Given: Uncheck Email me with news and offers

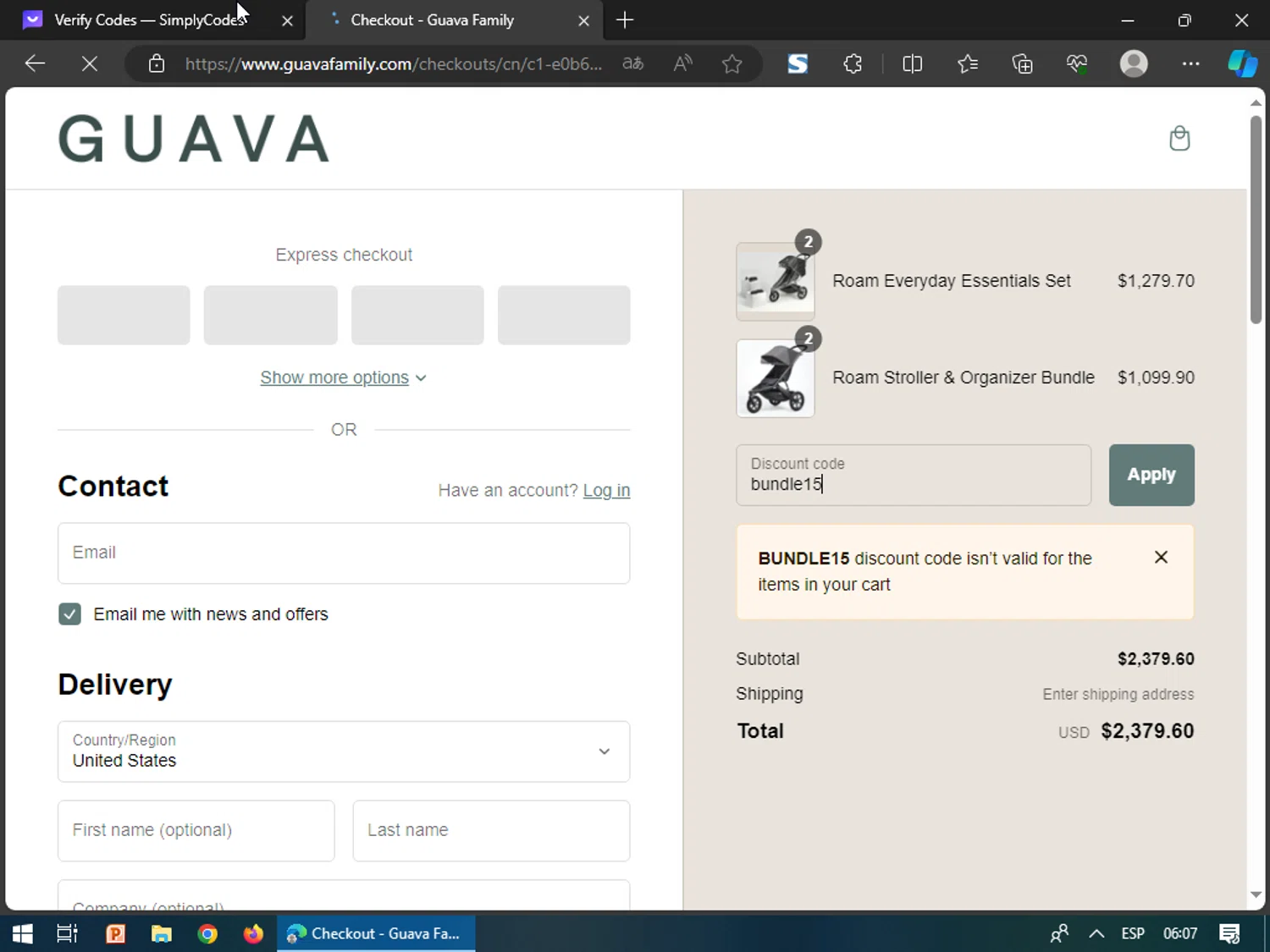Looking at the screenshot, I should 69,614.
